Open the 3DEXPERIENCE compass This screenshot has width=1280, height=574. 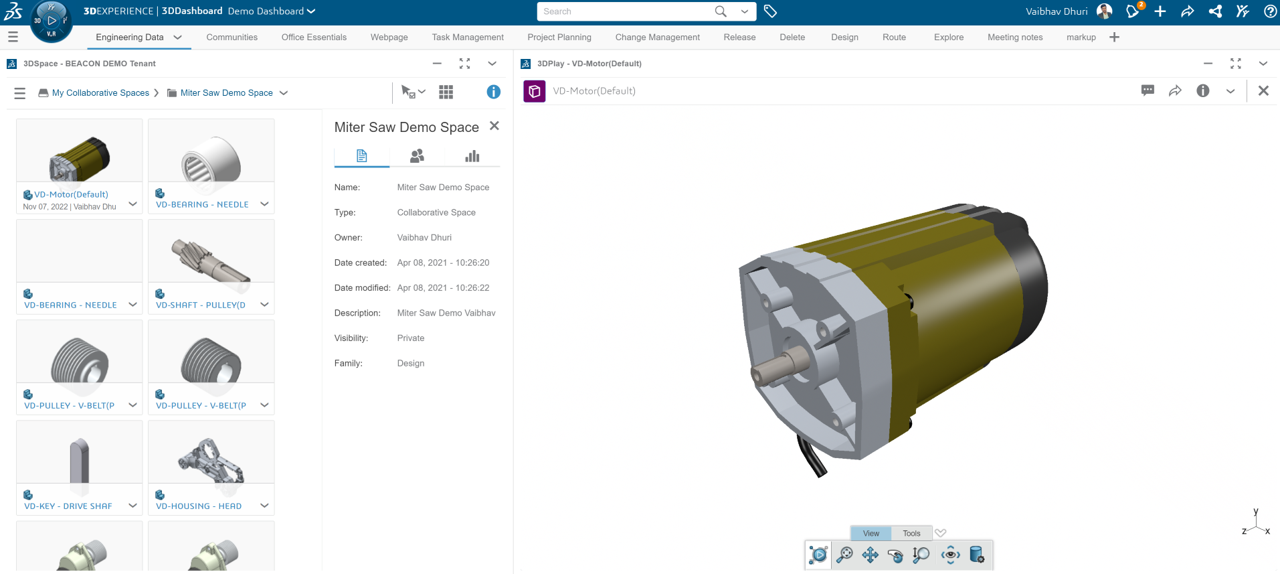pos(51,21)
